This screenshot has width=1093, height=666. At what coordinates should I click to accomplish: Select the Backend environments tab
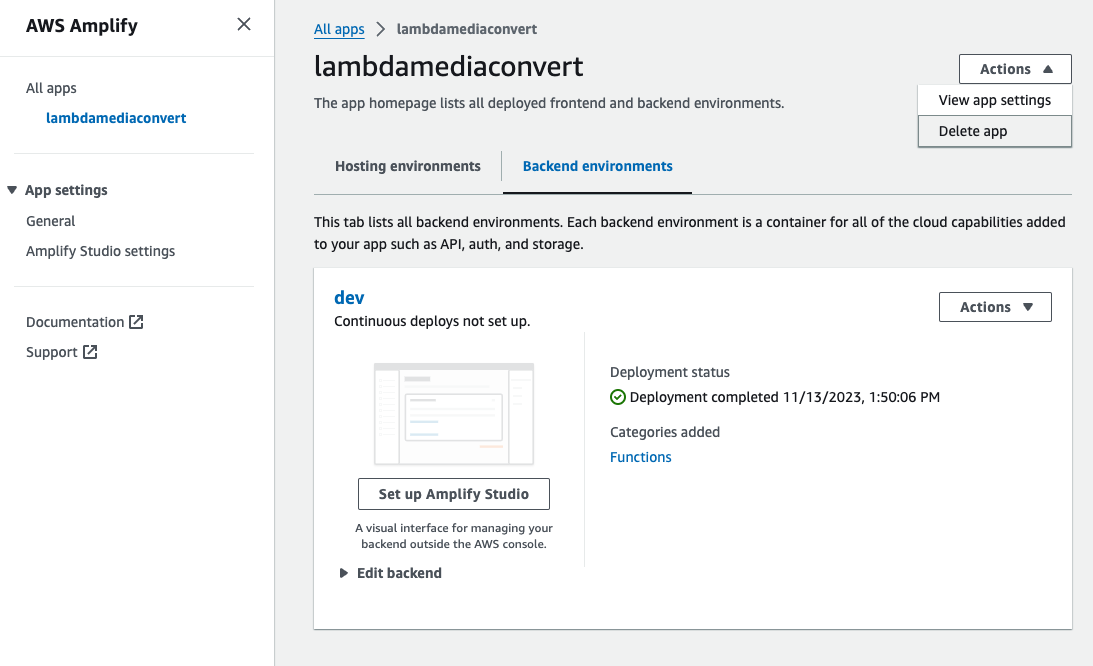click(597, 167)
